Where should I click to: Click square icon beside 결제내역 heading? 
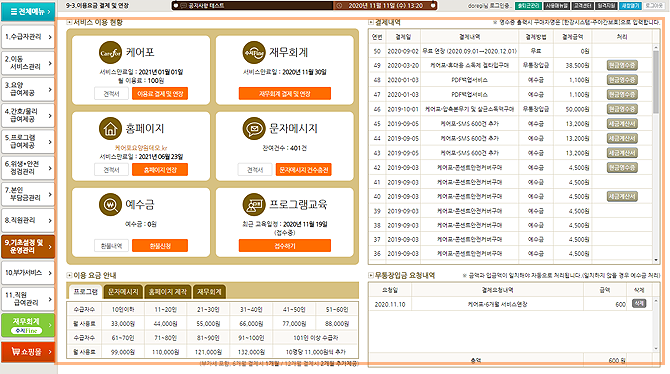click(x=371, y=22)
